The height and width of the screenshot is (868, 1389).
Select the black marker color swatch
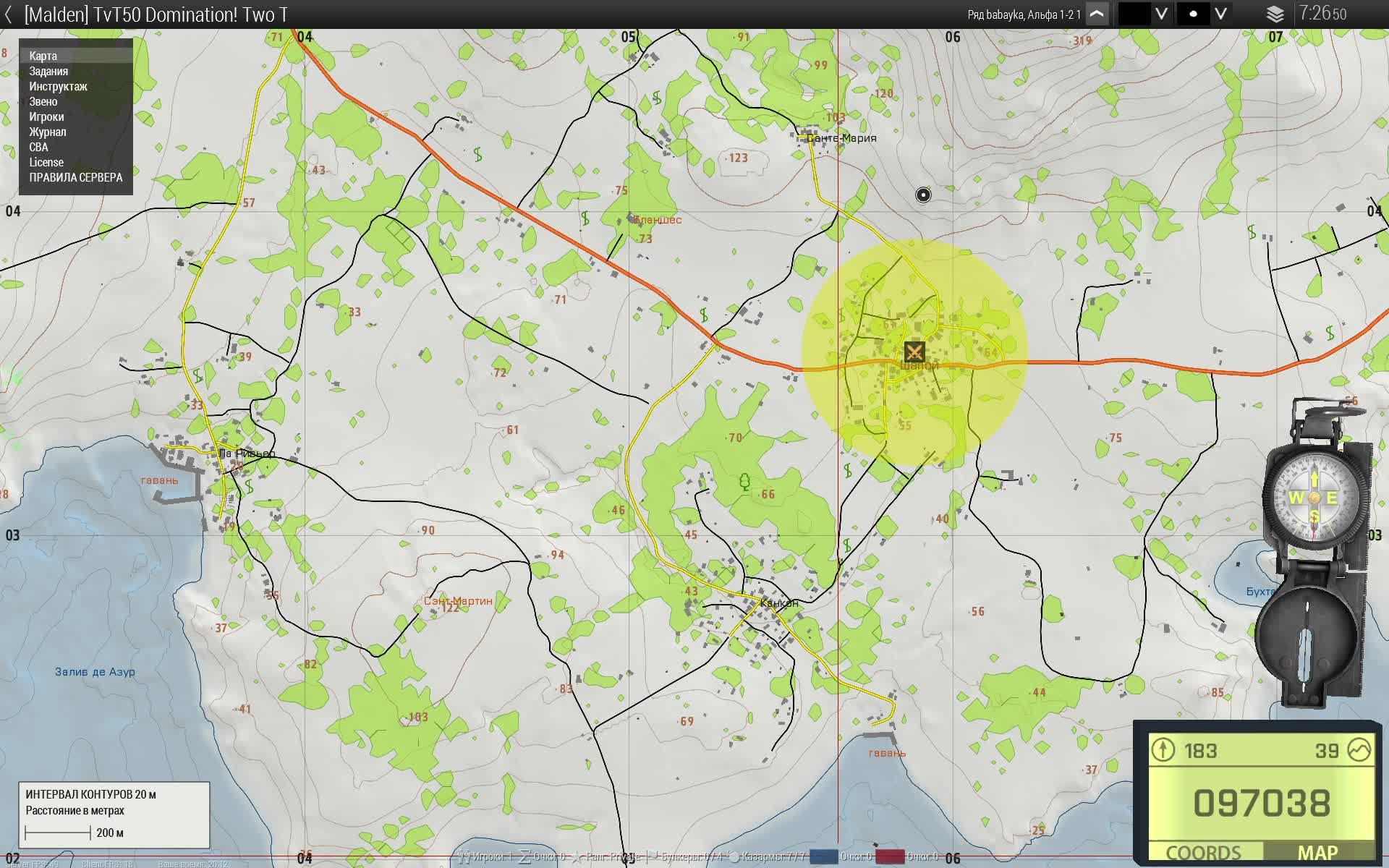1134,14
